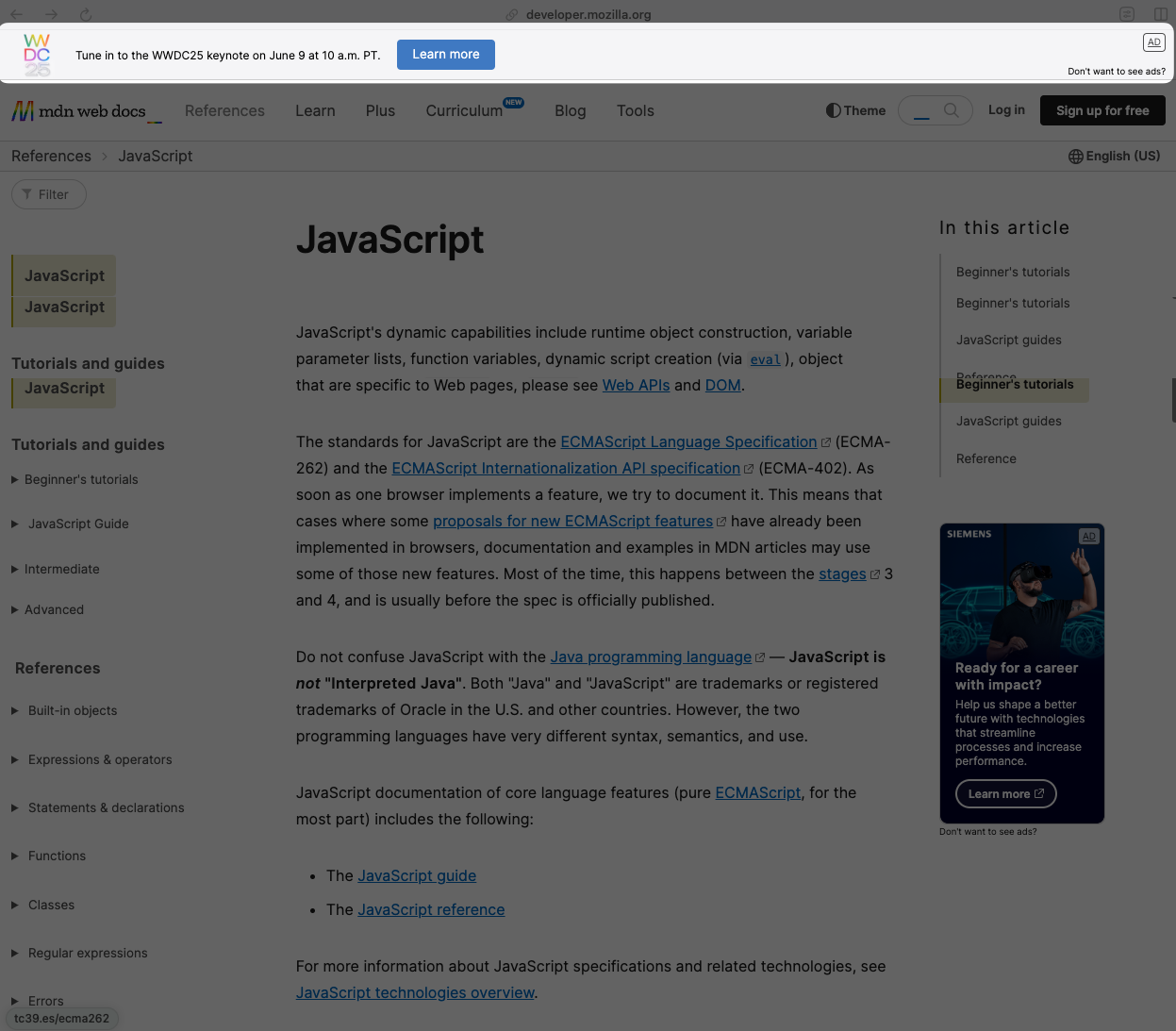Open the Blog nav item
Screen dimensions: 1176x1031
[x=571, y=110]
